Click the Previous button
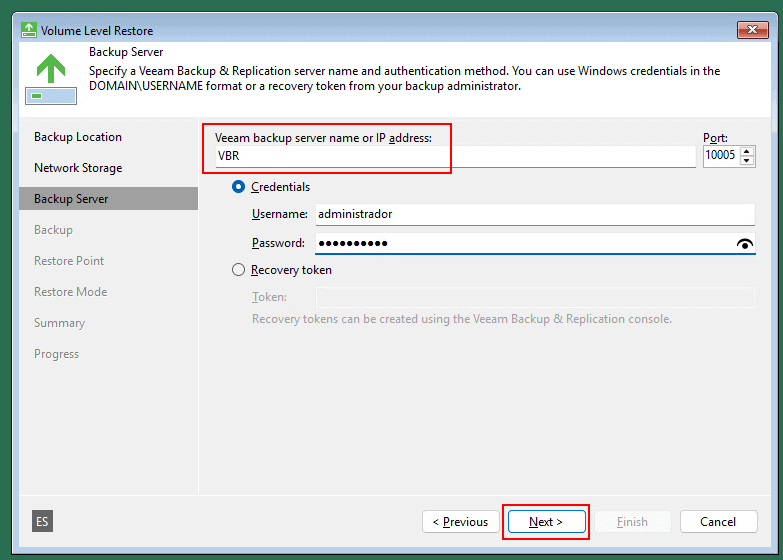This screenshot has height=560, width=783. 460,522
